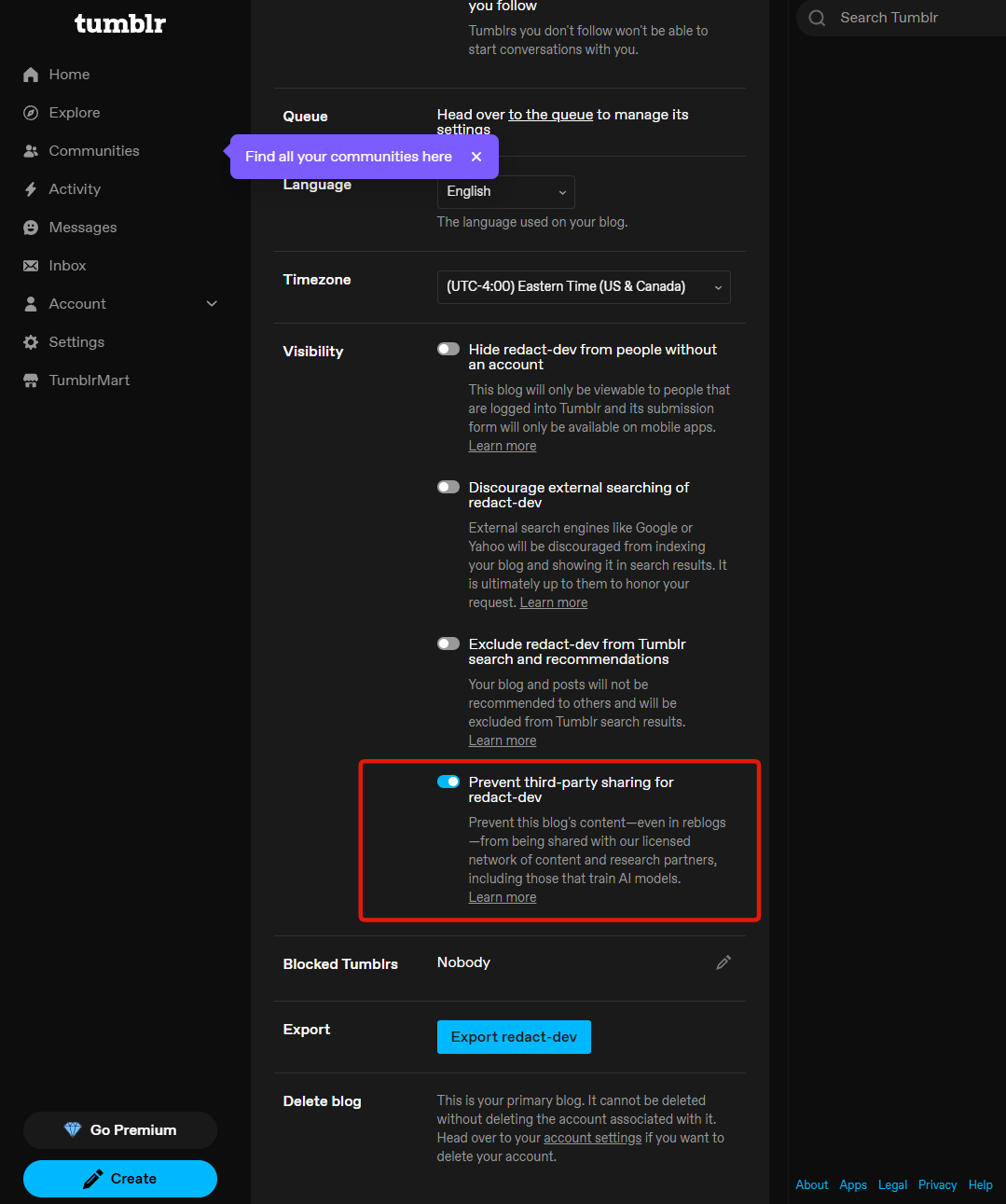Click the Privacy footer link
Screen dimensions: 1006x1204
tap(938, 1185)
